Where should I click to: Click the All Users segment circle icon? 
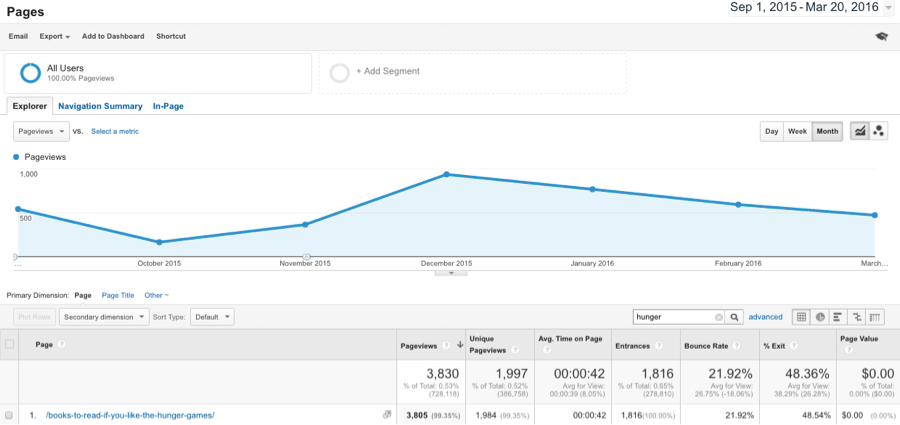[30, 72]
